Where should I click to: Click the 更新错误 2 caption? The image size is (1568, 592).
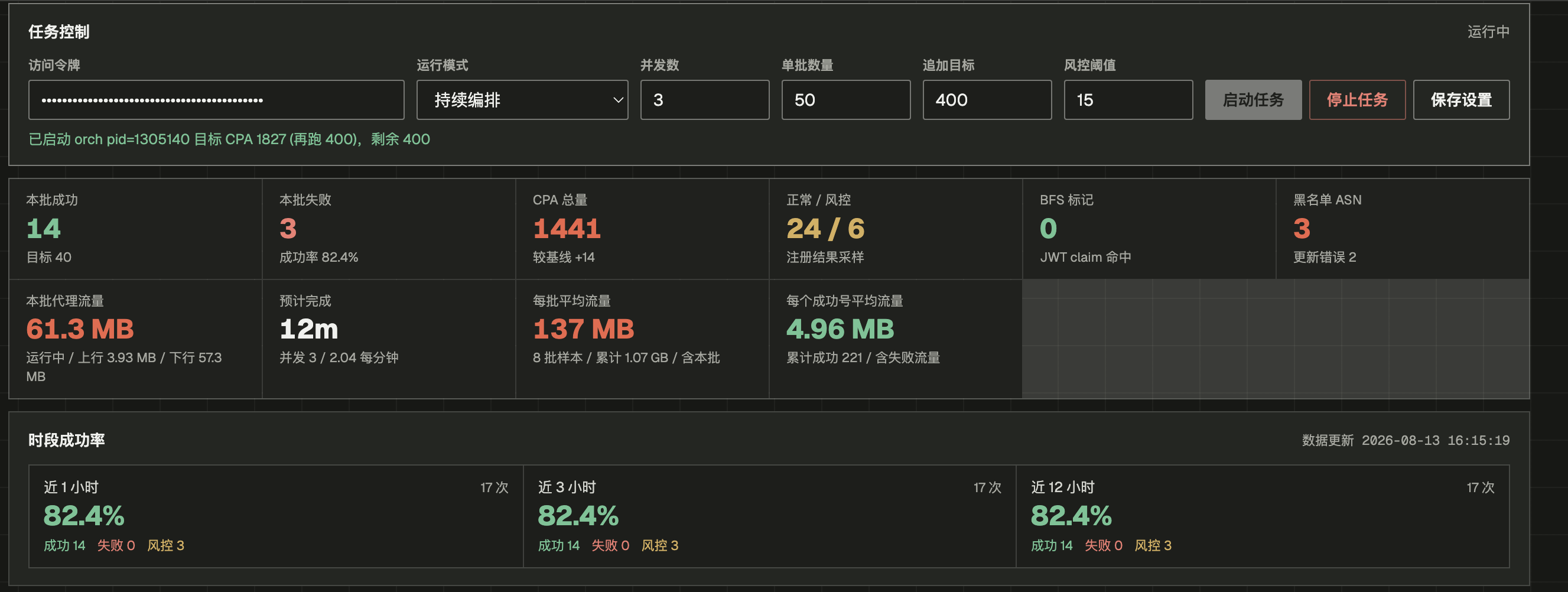tap(1325, 258)
